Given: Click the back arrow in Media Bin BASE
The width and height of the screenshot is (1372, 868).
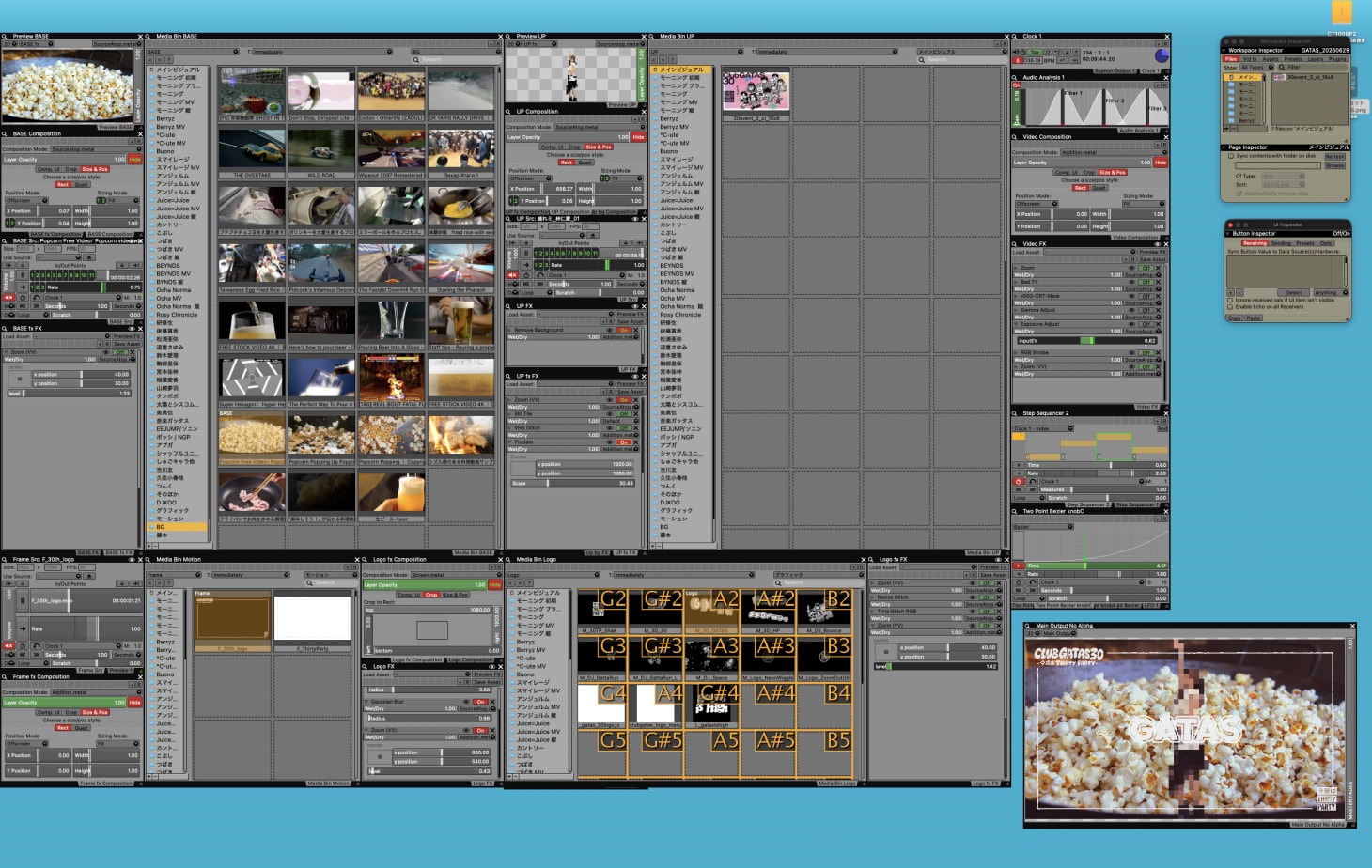Looking at the screenshot, I should [x=150, y=59].
